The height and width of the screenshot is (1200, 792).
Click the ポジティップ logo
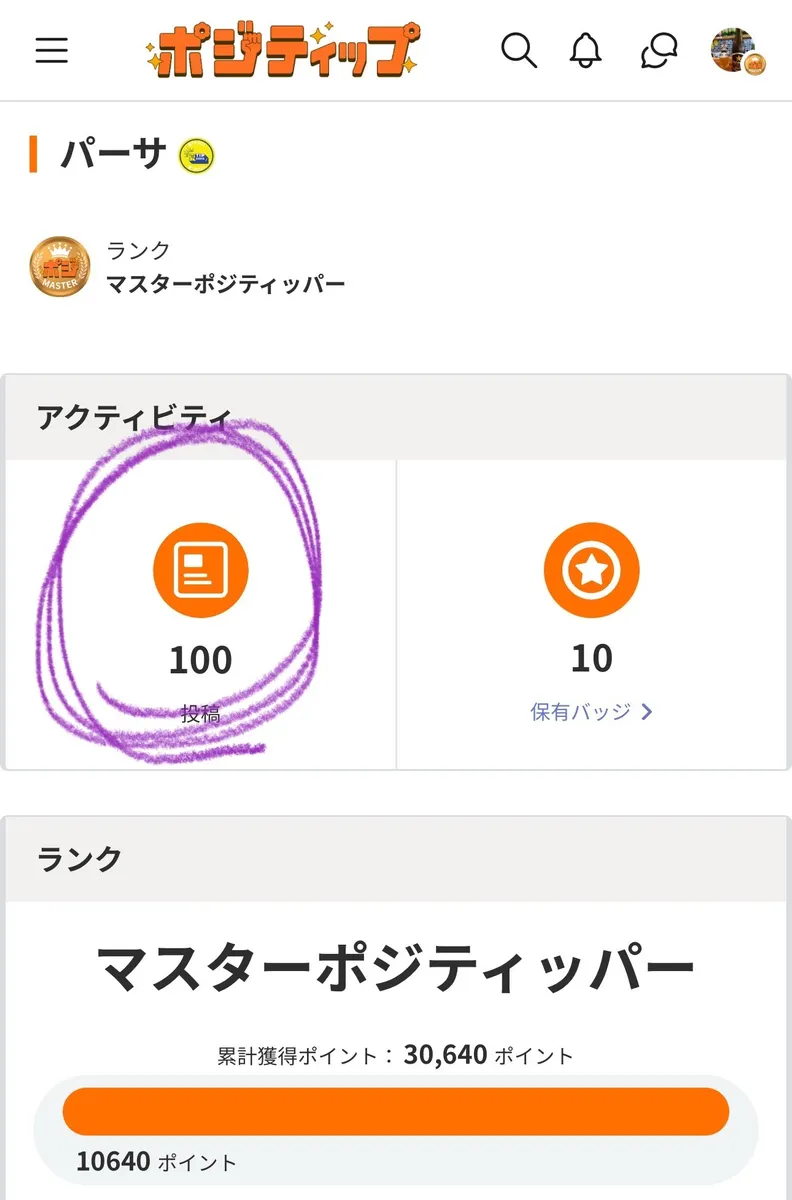[281, 50]
